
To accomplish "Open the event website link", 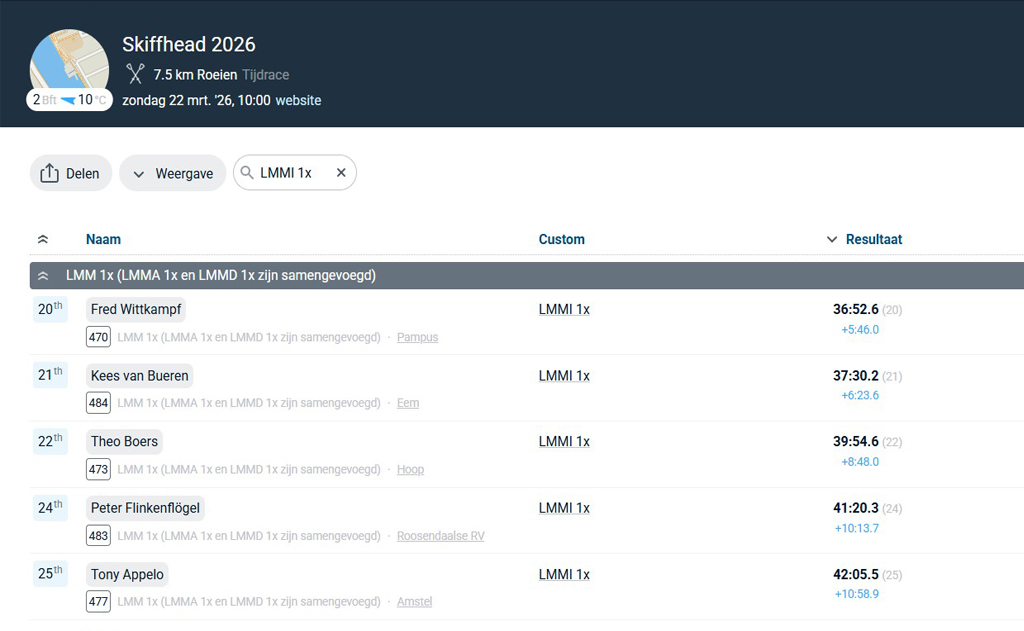I will click(x=298, y=100).
